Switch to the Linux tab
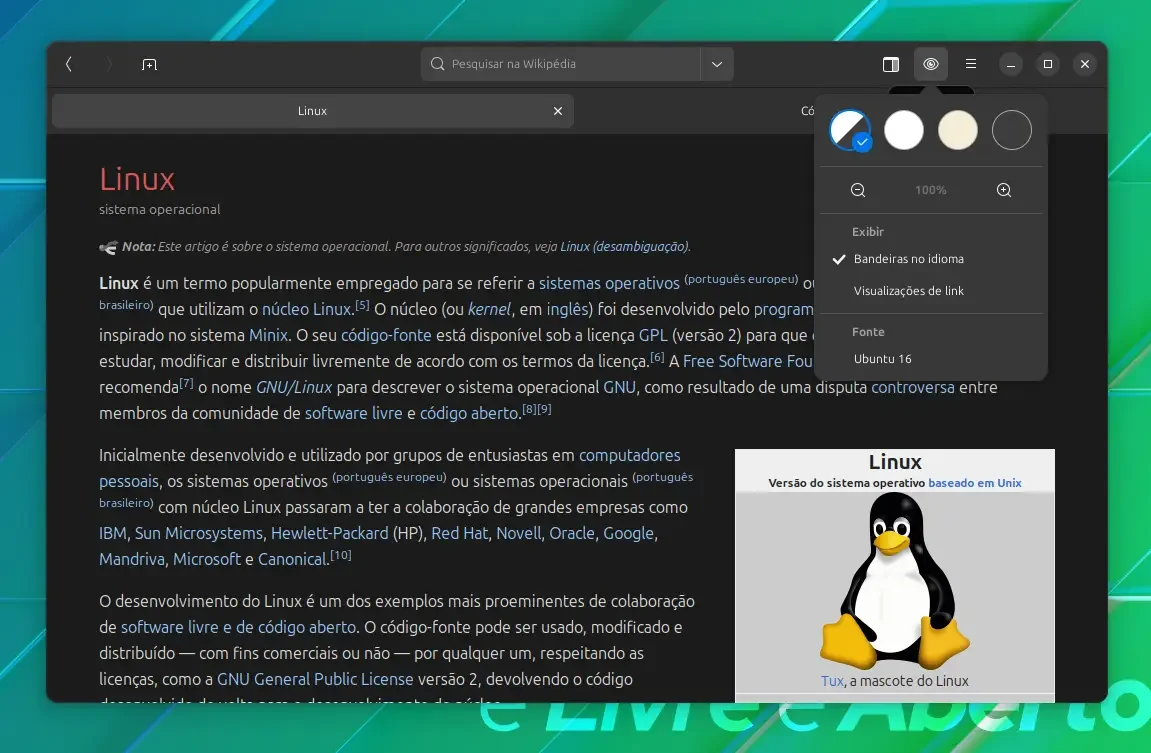1151x753 pixels. [x=313, y=111]
